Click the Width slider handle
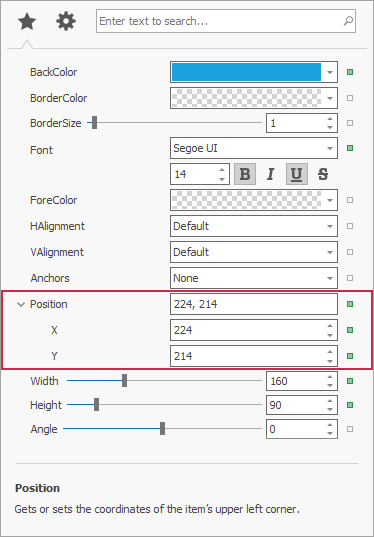This screenshot has width=374, height=537. pos(125,381)
